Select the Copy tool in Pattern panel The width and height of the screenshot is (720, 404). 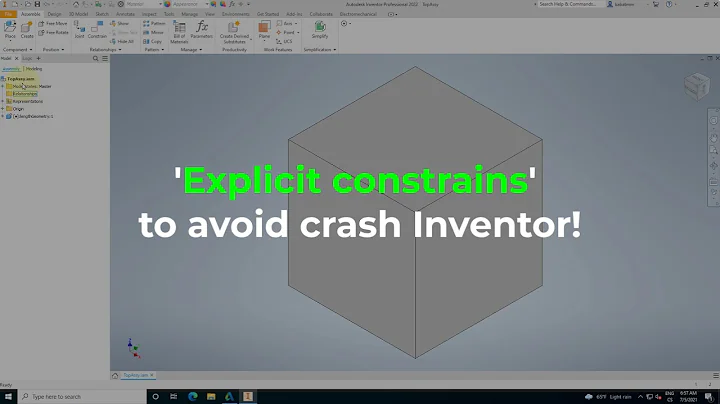coord(152,41)
